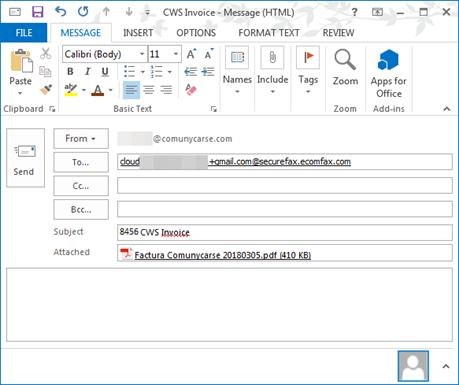Apply bullet list

tap(129, 71)
